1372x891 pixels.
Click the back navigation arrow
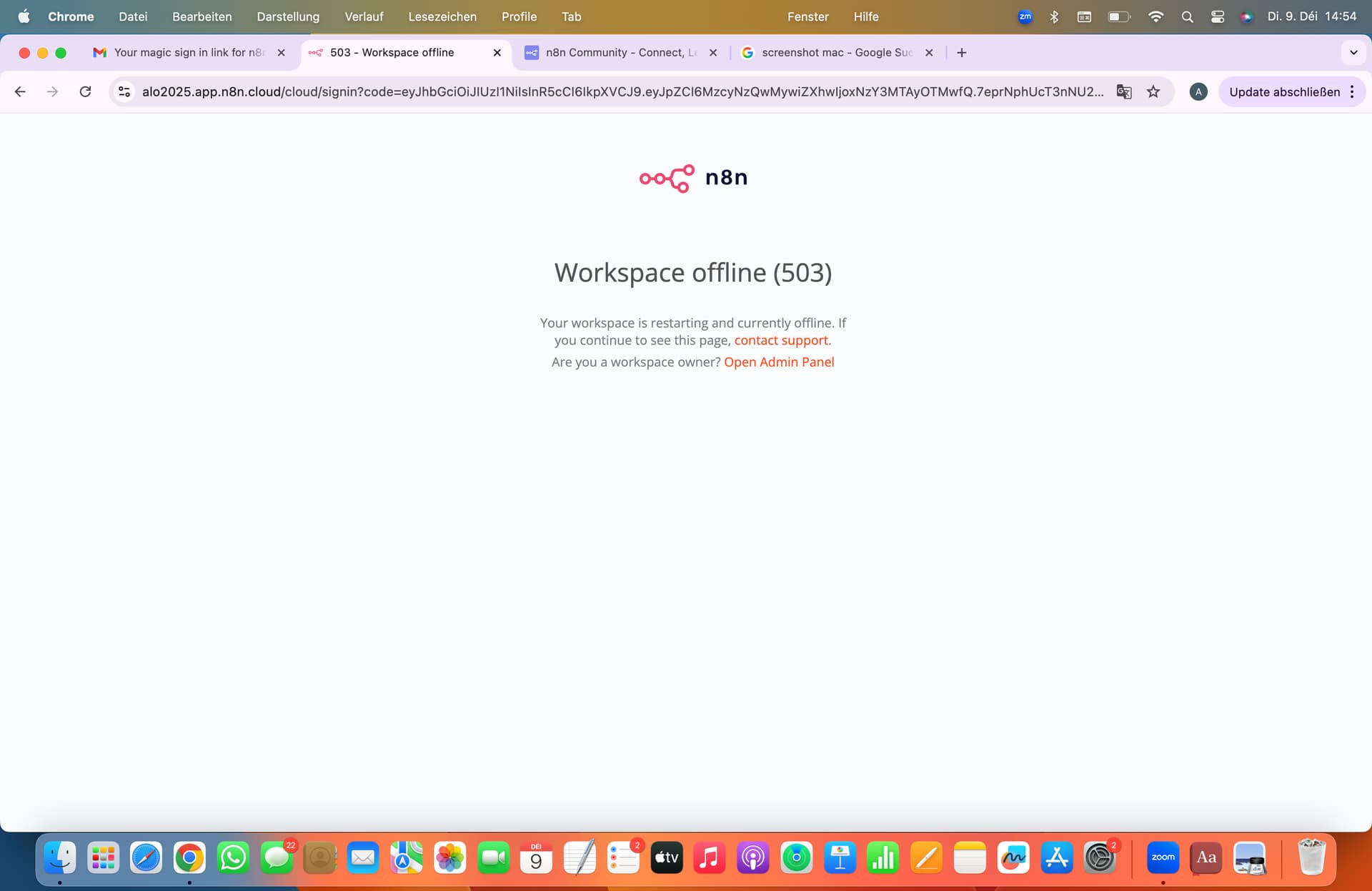(x=20, y=91)
